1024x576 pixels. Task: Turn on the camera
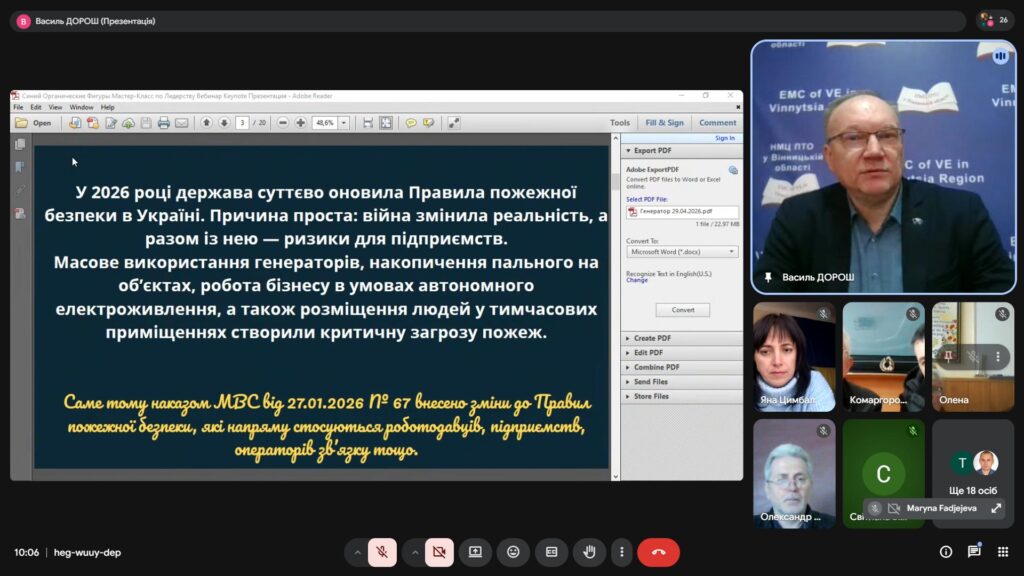pos(438,552)
